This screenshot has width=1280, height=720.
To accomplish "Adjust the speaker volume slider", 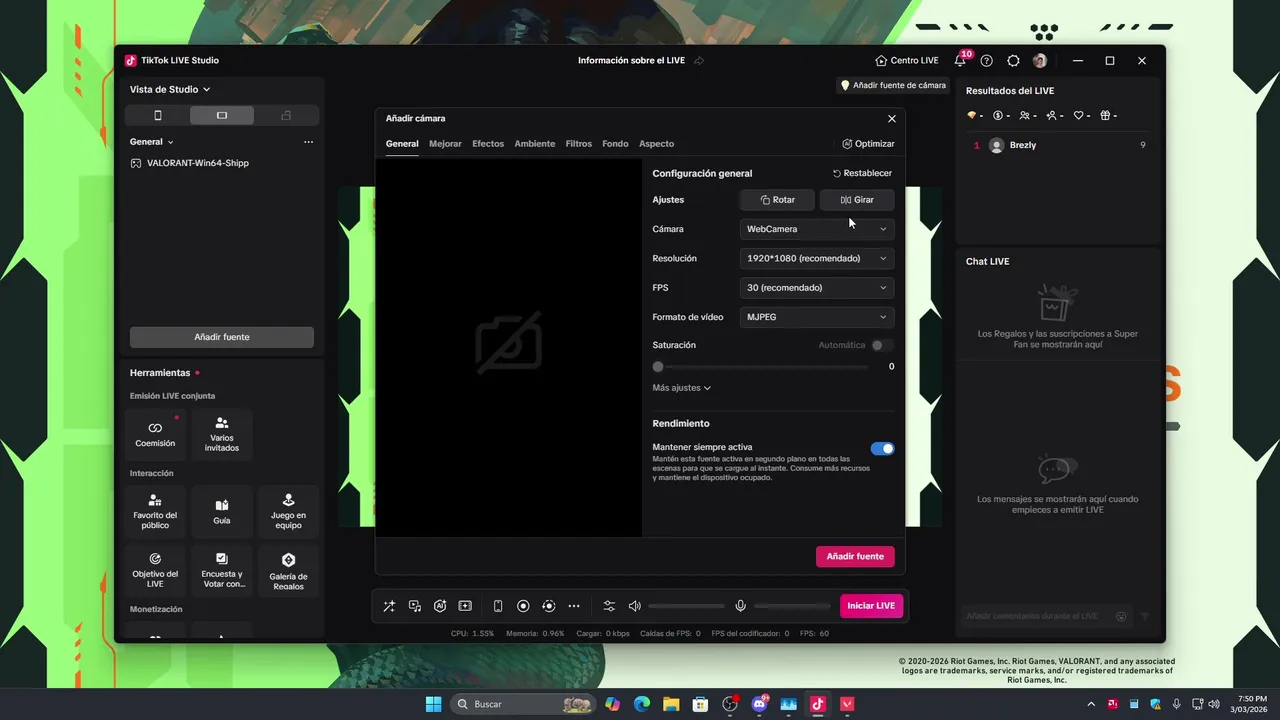I will point(686,606).
